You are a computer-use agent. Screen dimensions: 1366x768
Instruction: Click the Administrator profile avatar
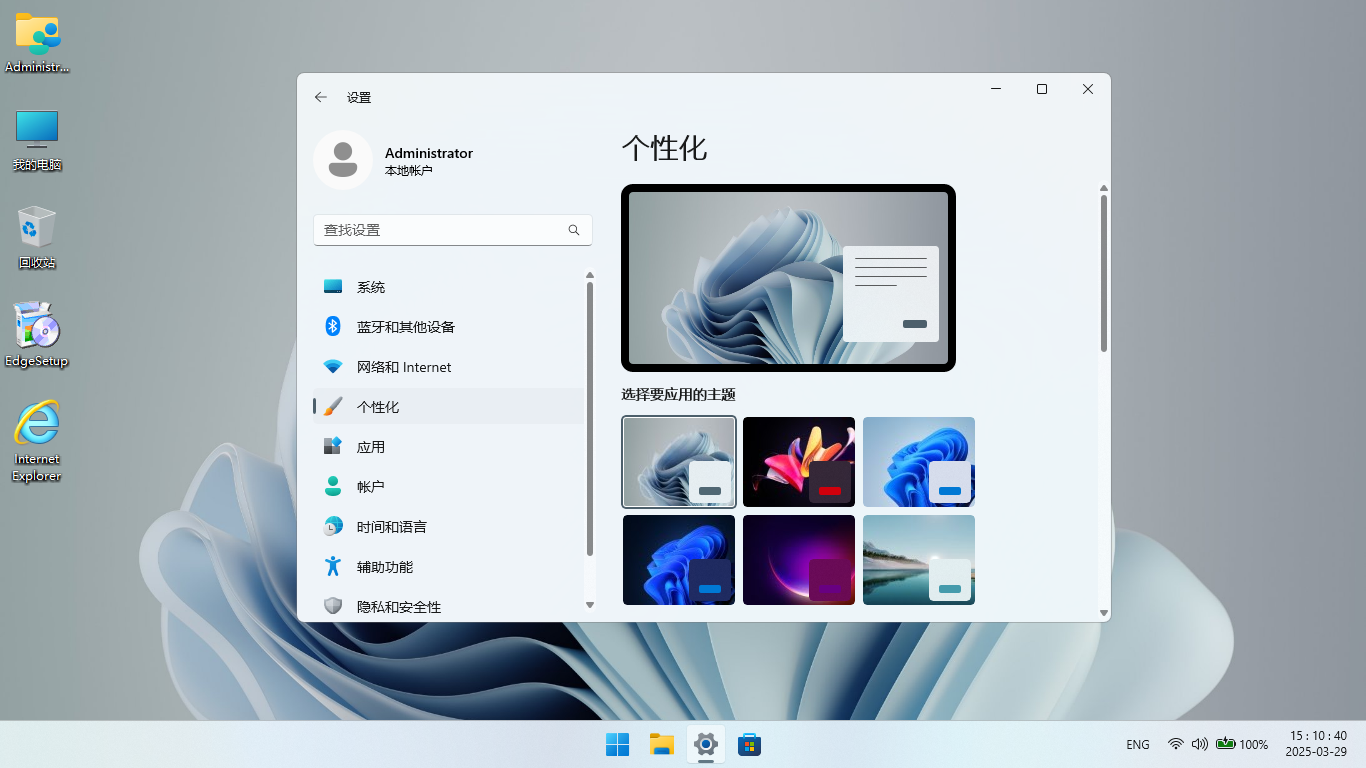coord(343,160)
